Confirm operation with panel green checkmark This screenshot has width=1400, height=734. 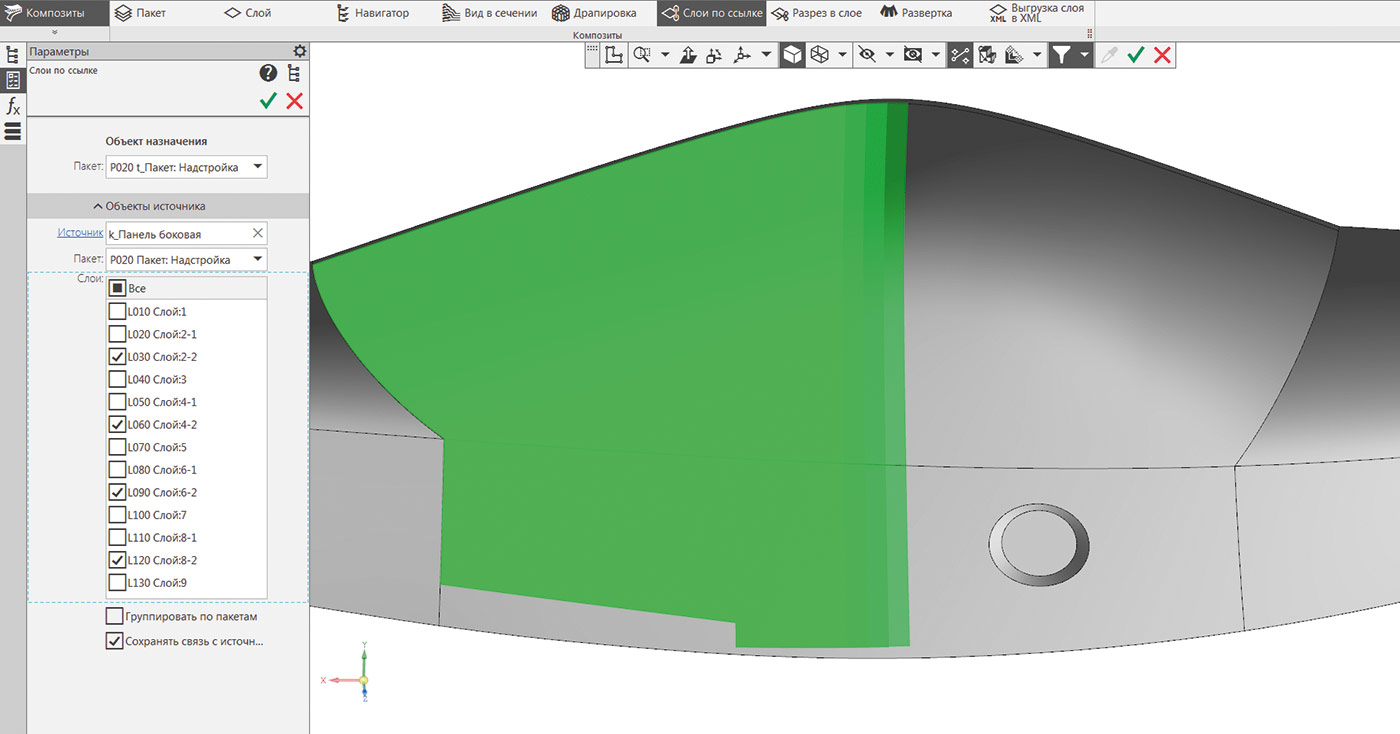point(268,100)
